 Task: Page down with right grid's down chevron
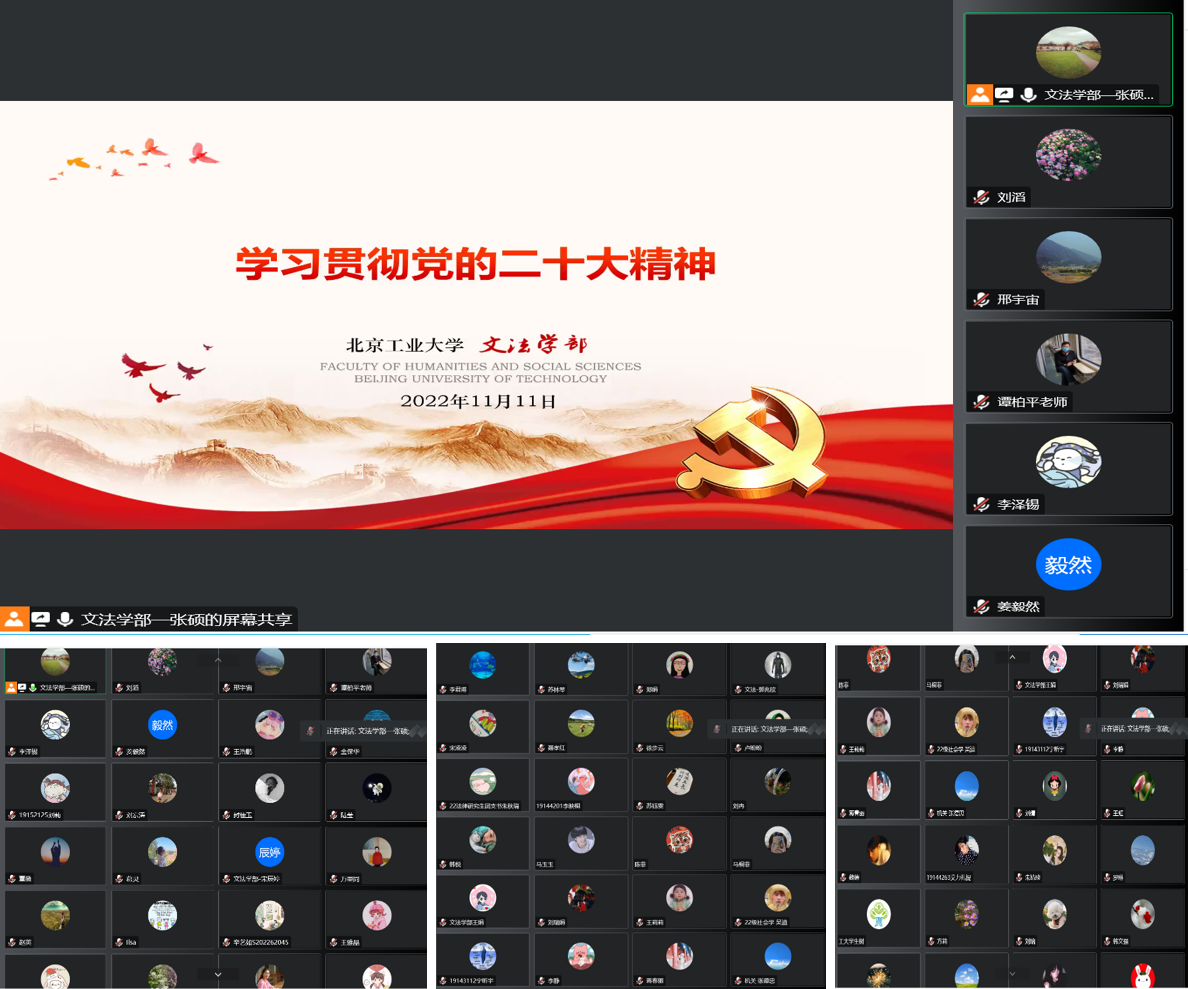pyautogui.click(x=1012, y=973)
